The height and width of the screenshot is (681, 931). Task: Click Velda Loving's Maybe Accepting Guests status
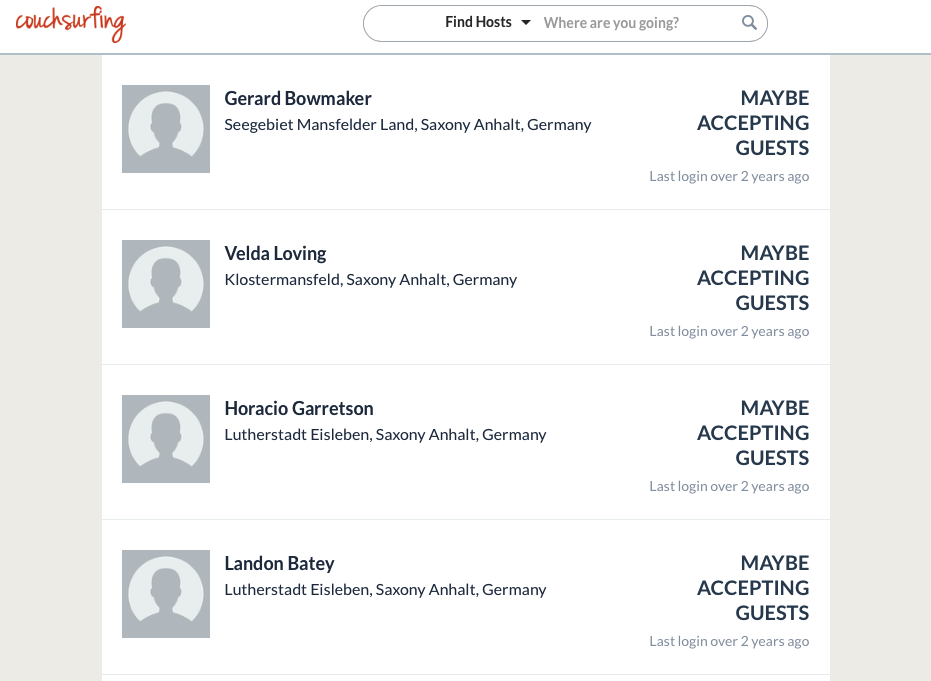(753, 278)
